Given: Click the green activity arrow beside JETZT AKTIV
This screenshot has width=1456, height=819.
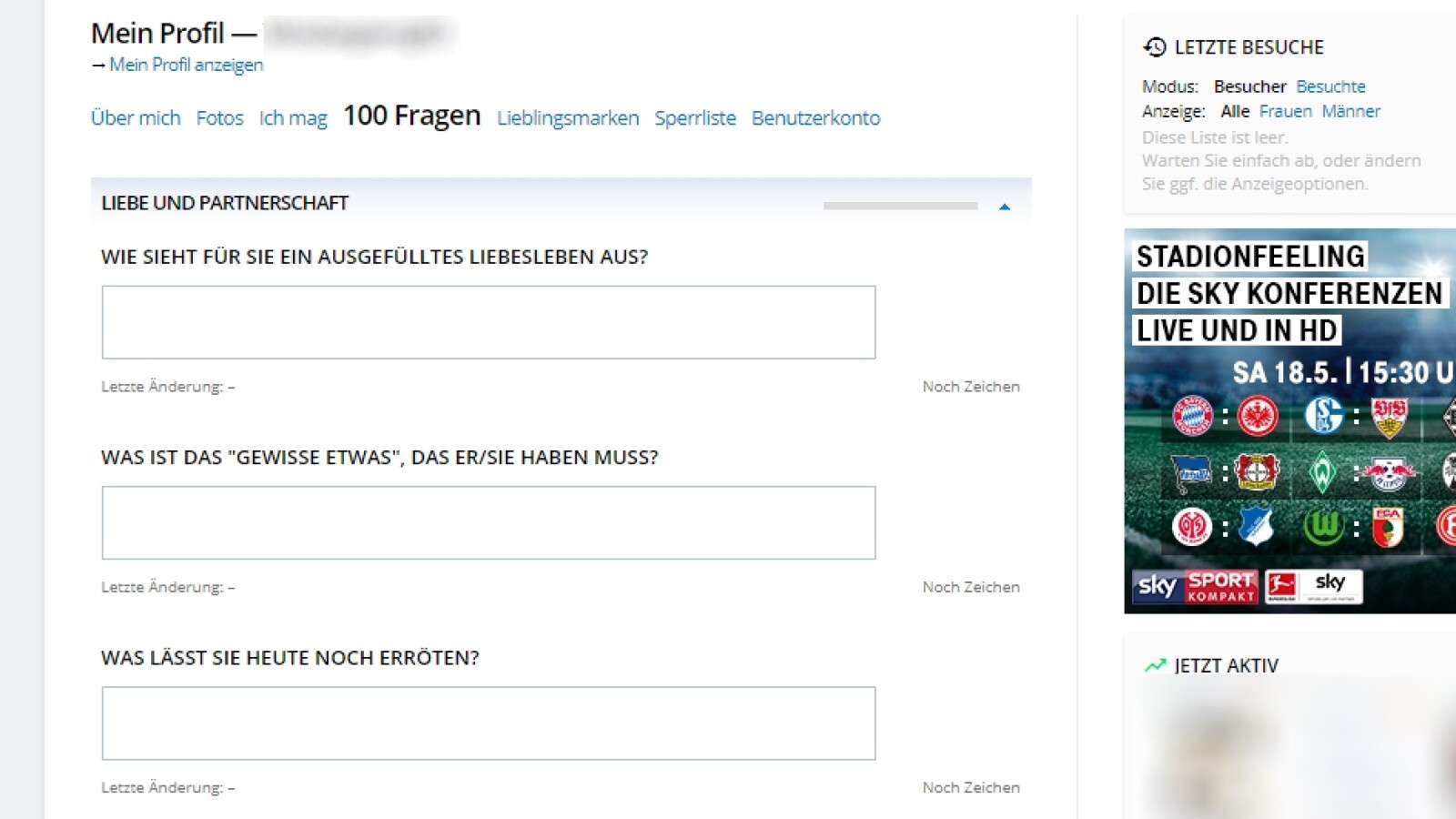Looking at the screenshot, I should [1154, 664].
